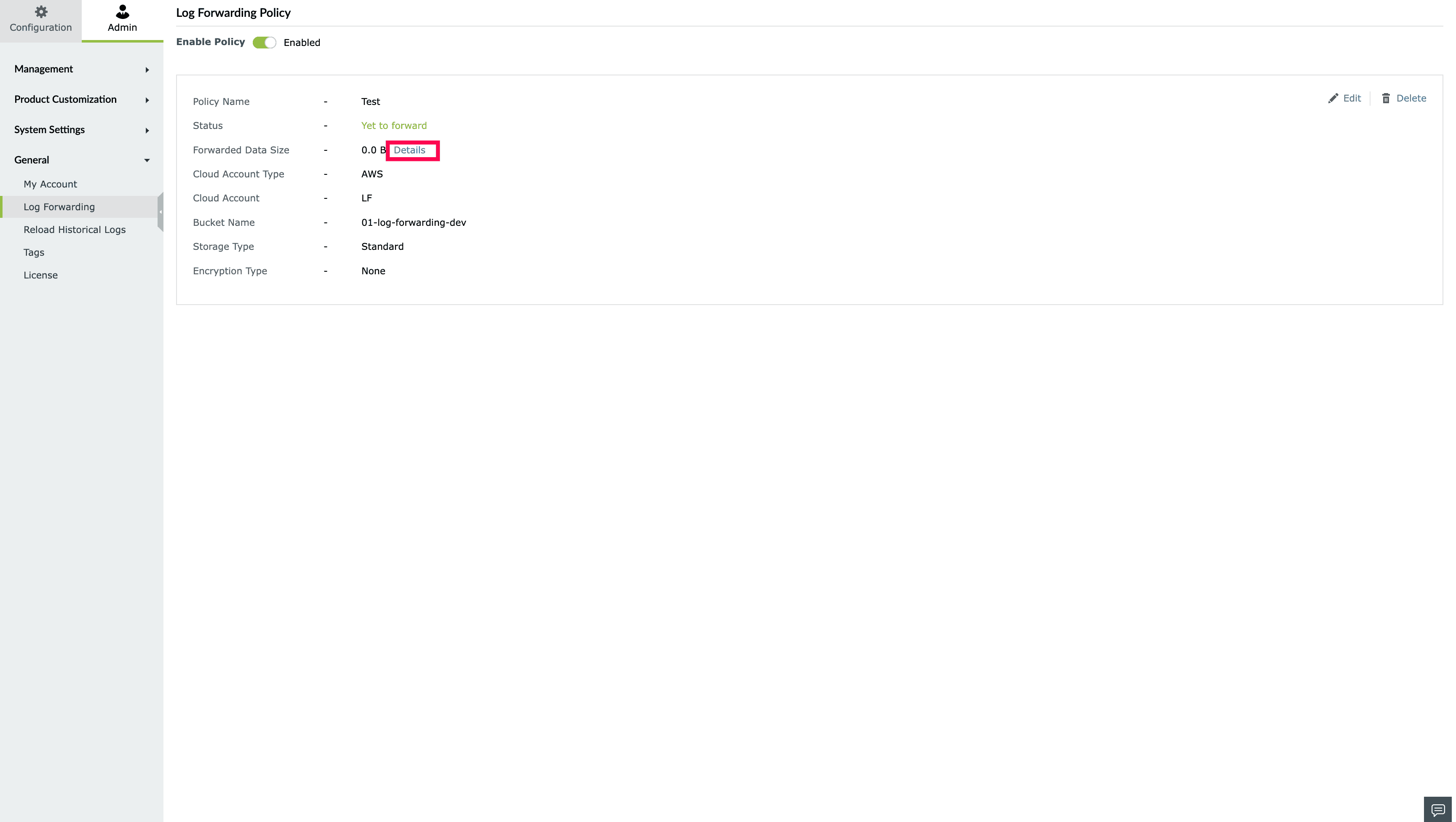Go to Tags settings
Image resolution: width=1456 pixels, height=822 pixels.
pyautogui.click(x=34, y=252)
